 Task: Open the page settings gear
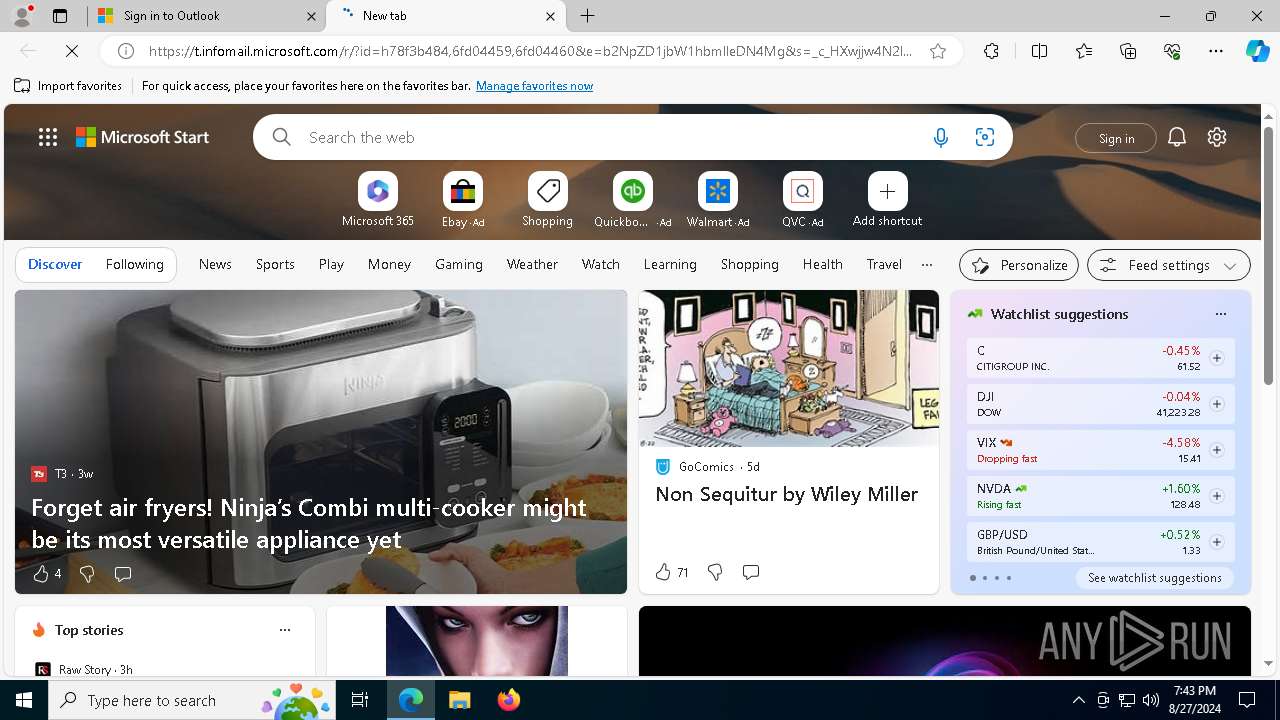(1217, 137)
